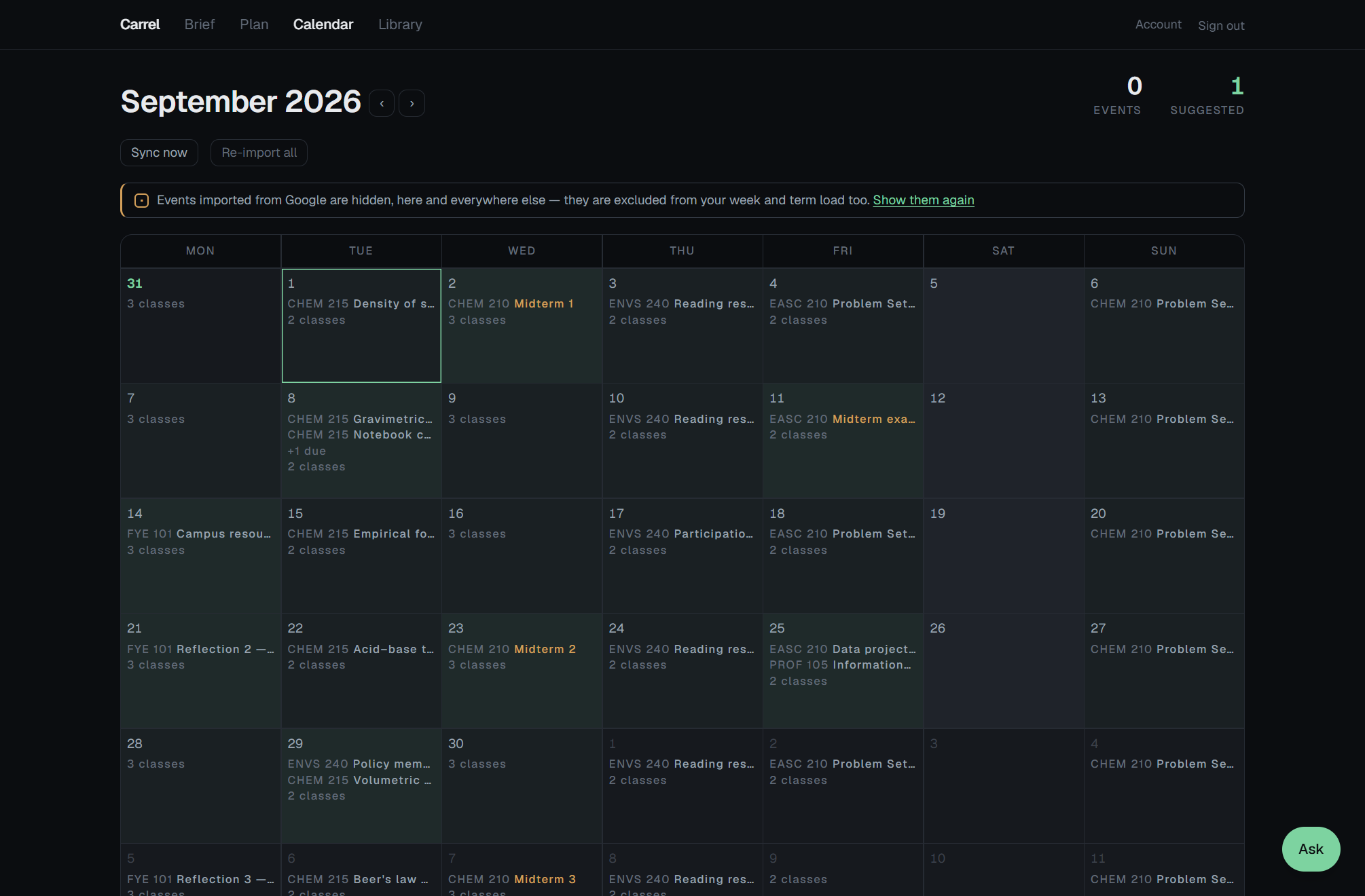This screenshot has height=896, width=1365.
Task: Open CHEM 215 Empirical fo… entry
Action: 361,534
